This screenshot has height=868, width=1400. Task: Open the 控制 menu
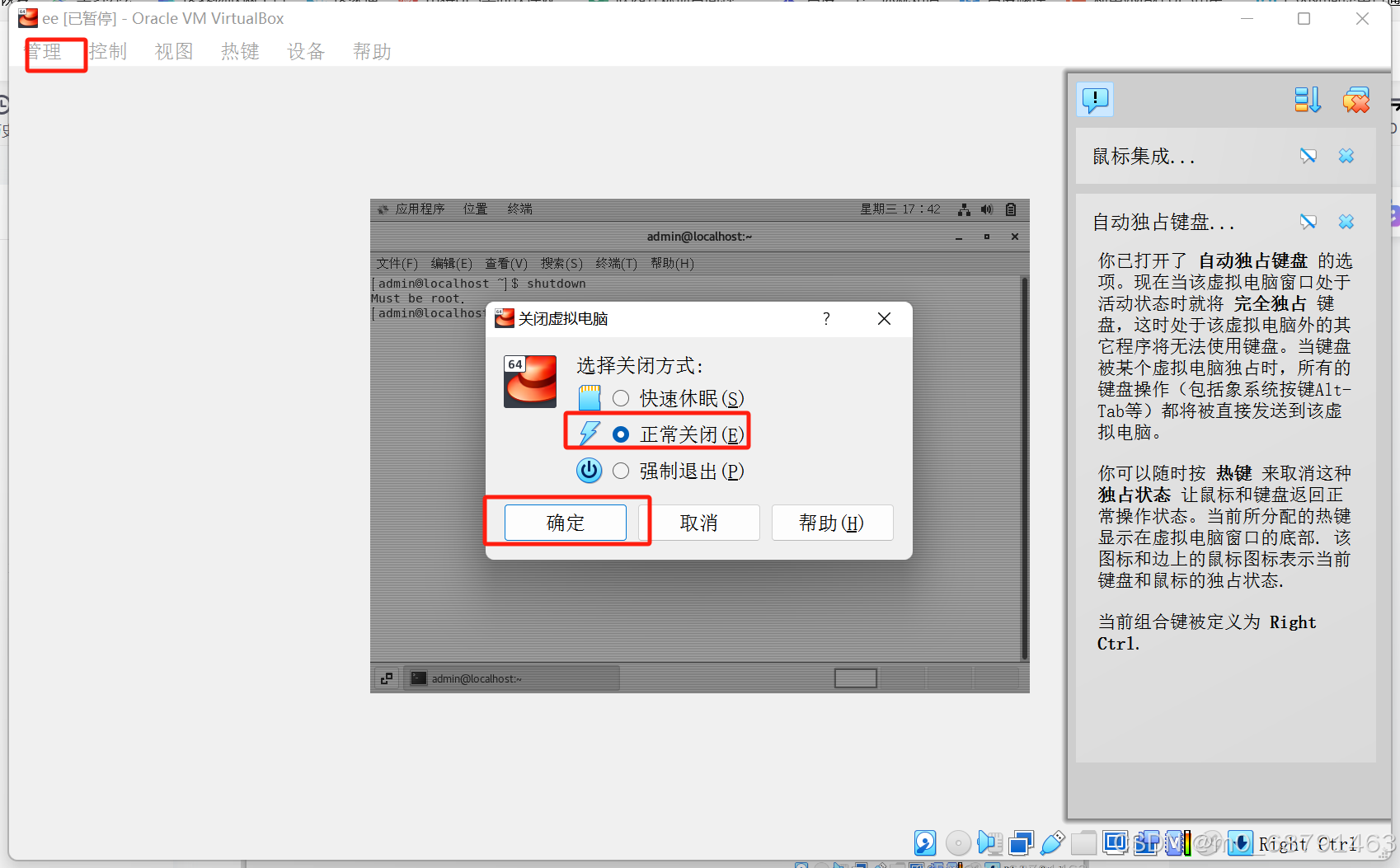[x=108, y=52]
